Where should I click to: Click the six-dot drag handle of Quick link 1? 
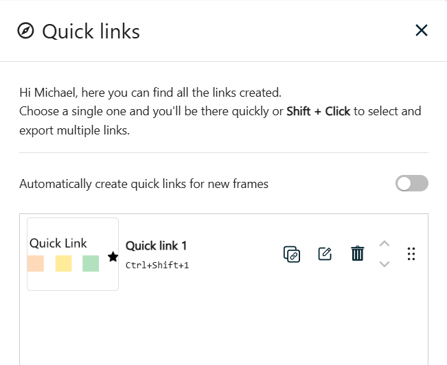coord(411,254)
